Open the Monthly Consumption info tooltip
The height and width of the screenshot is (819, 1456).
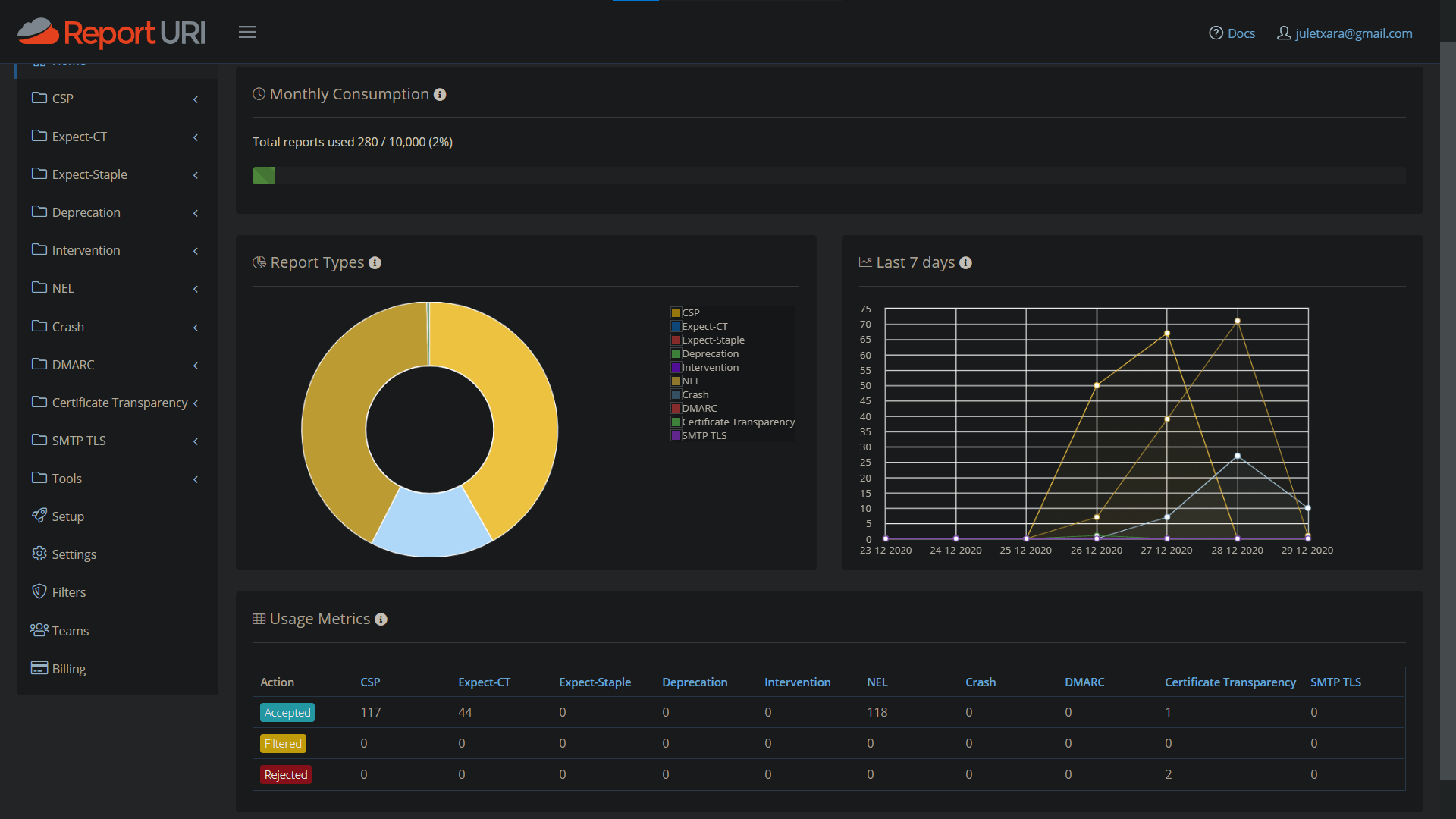441,94
